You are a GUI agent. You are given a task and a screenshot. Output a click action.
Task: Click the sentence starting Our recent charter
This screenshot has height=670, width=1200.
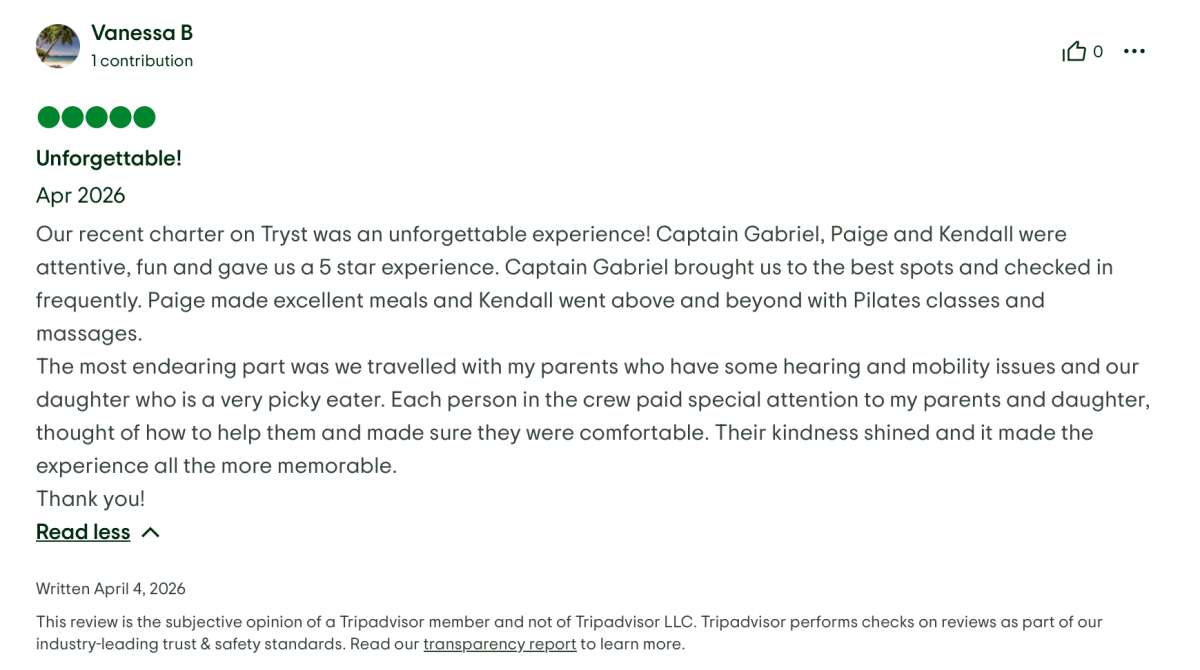click(340, 234)
